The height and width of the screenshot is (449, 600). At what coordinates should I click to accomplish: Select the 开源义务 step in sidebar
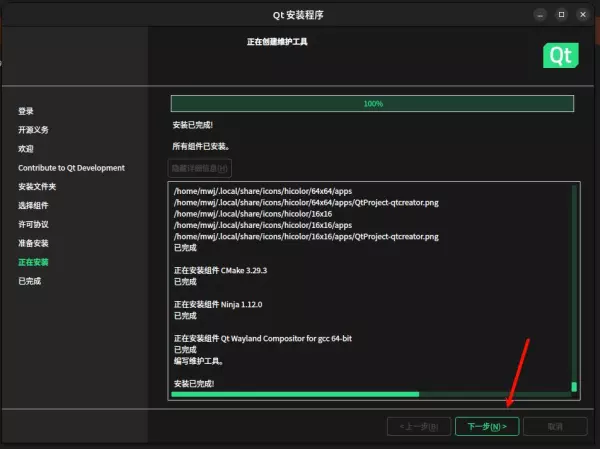click(x=33, y=130)
